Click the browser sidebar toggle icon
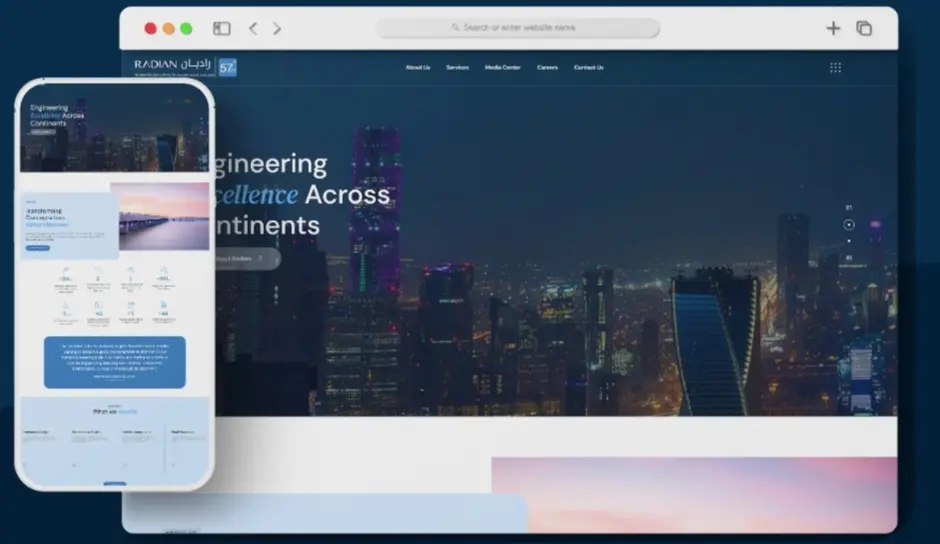940x544 pixels. 222,29
